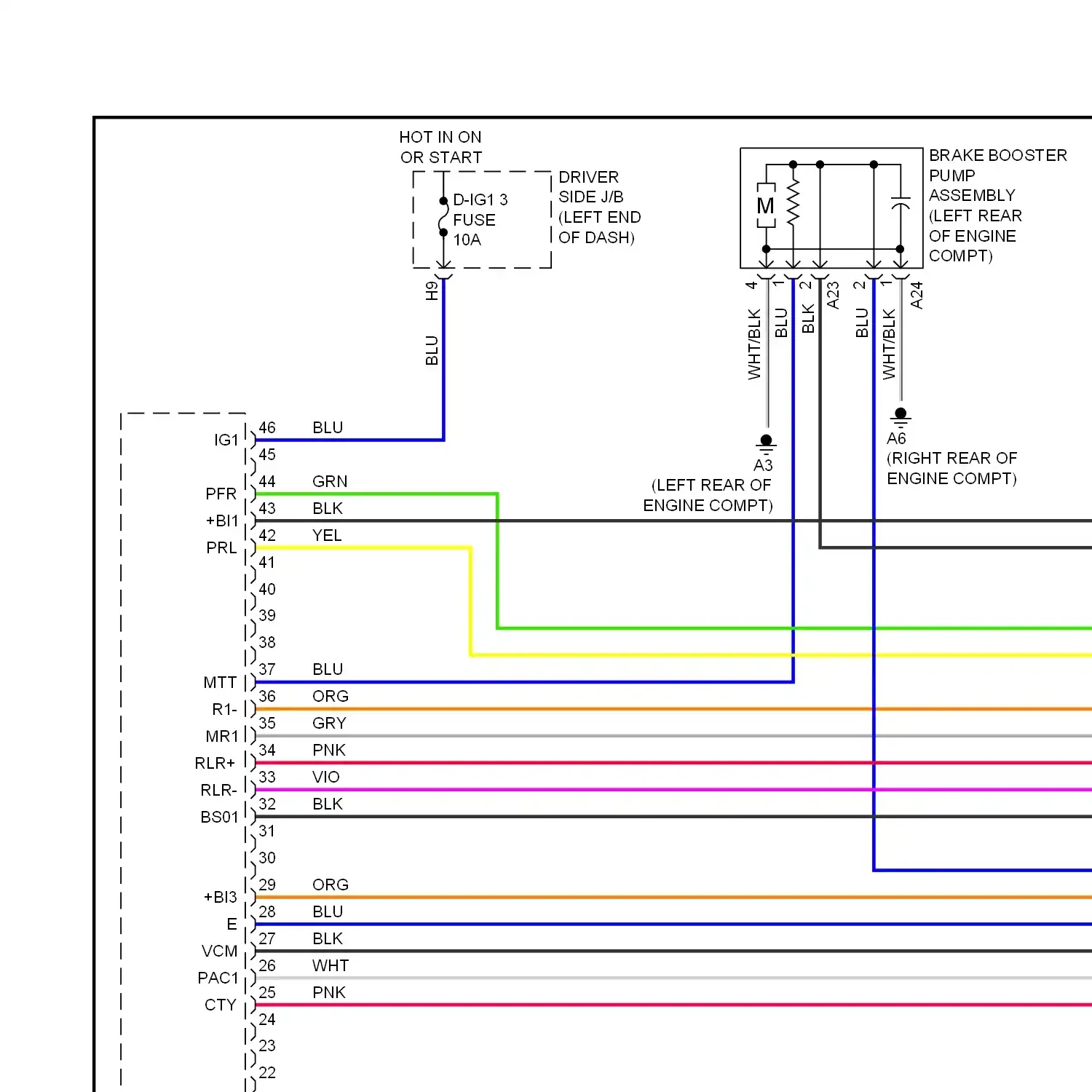Click the +BI1 terminal label
The height and width of the screenshot is (1092, 1092).
(x=222, y=521)
